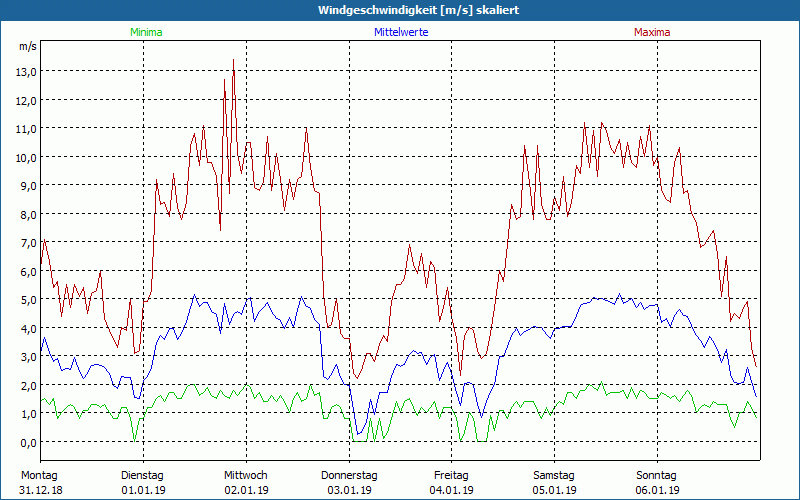Click the Dienstag day label

point(142,476)
